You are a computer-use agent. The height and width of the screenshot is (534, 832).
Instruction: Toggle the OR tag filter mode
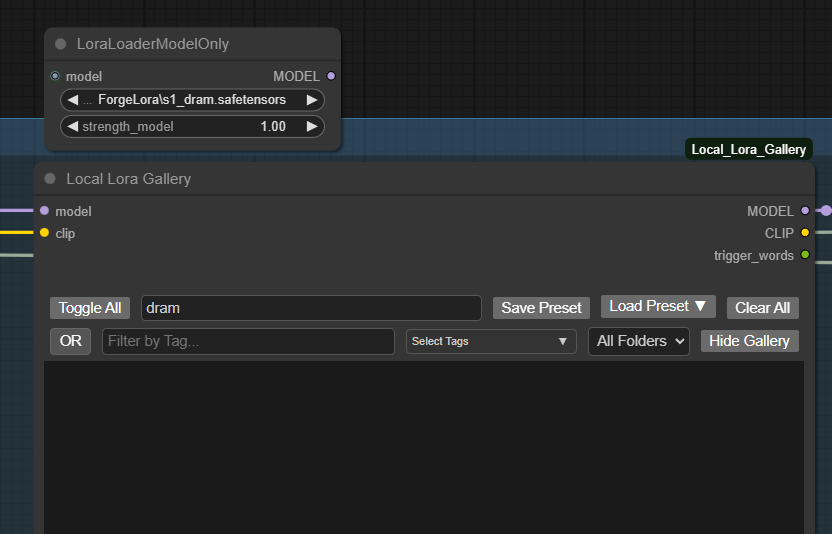[71, 341]
